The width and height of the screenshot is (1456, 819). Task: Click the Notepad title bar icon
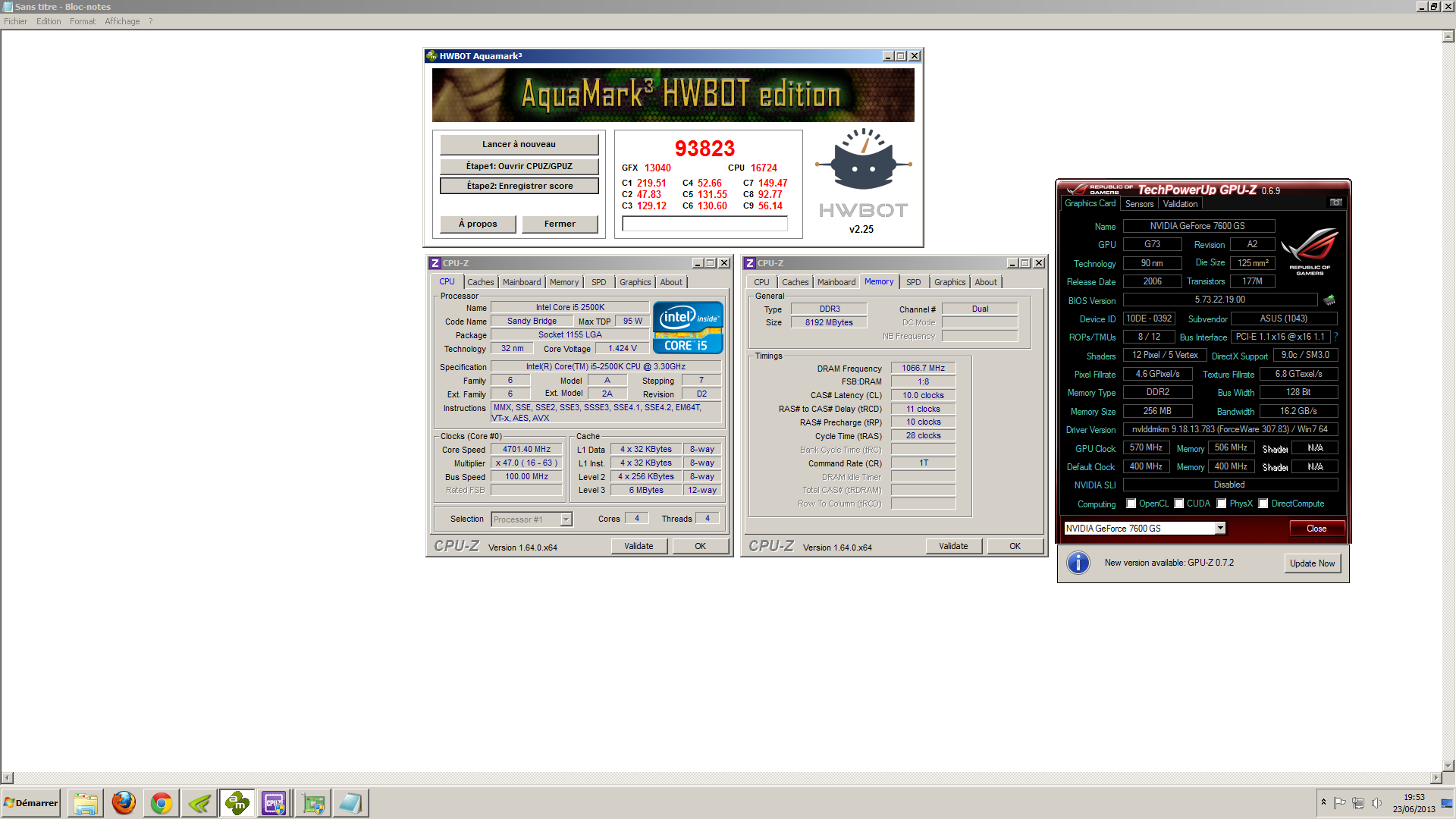point(8,6)
